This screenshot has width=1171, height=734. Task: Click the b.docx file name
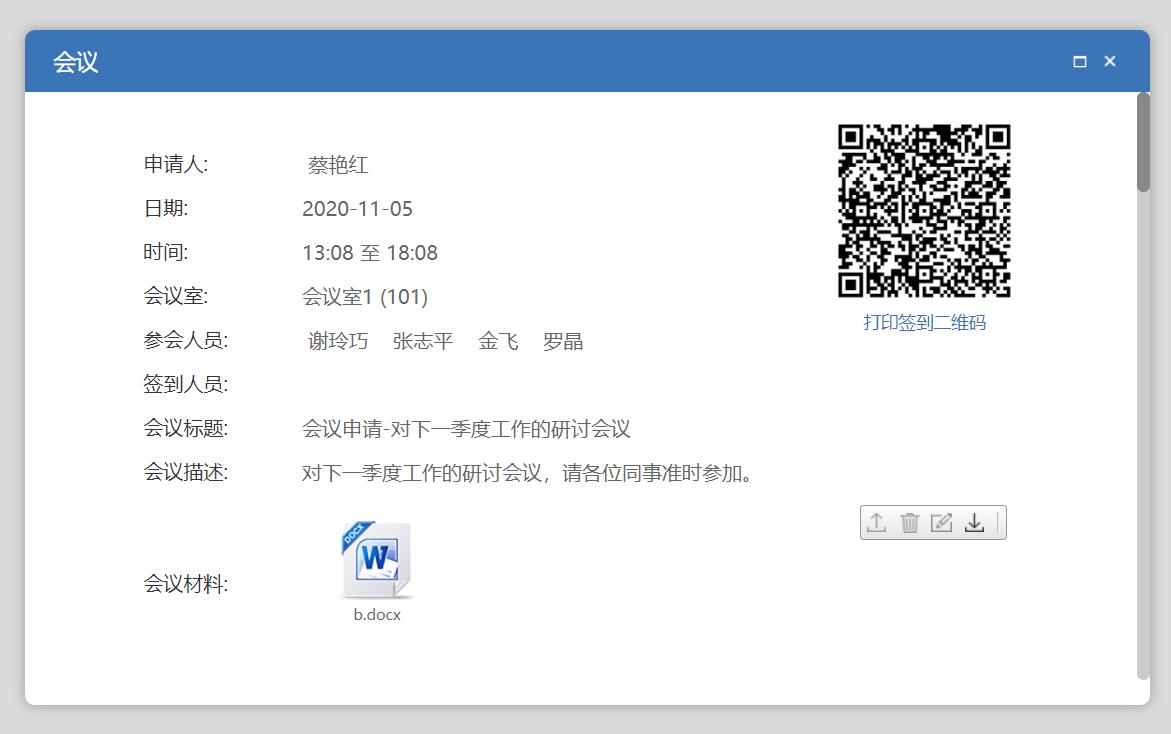tap(377, 615)
